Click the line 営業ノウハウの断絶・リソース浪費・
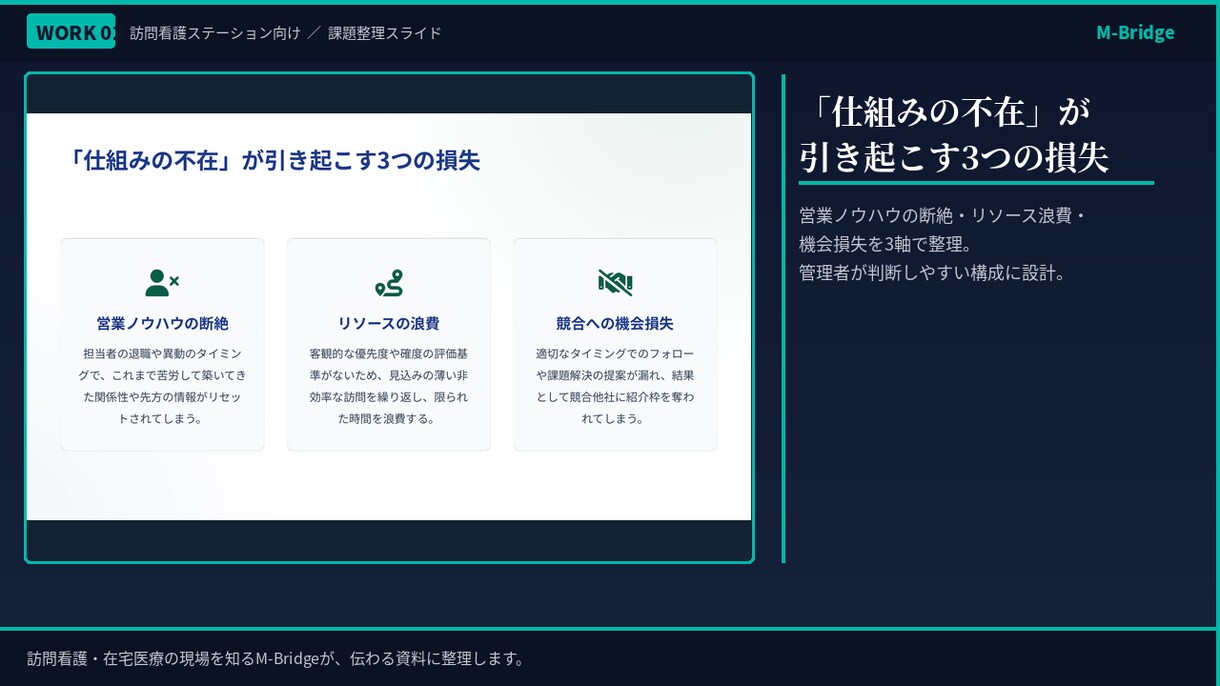Viewport: 1220px width, 686px height. [x=943, y=216]
